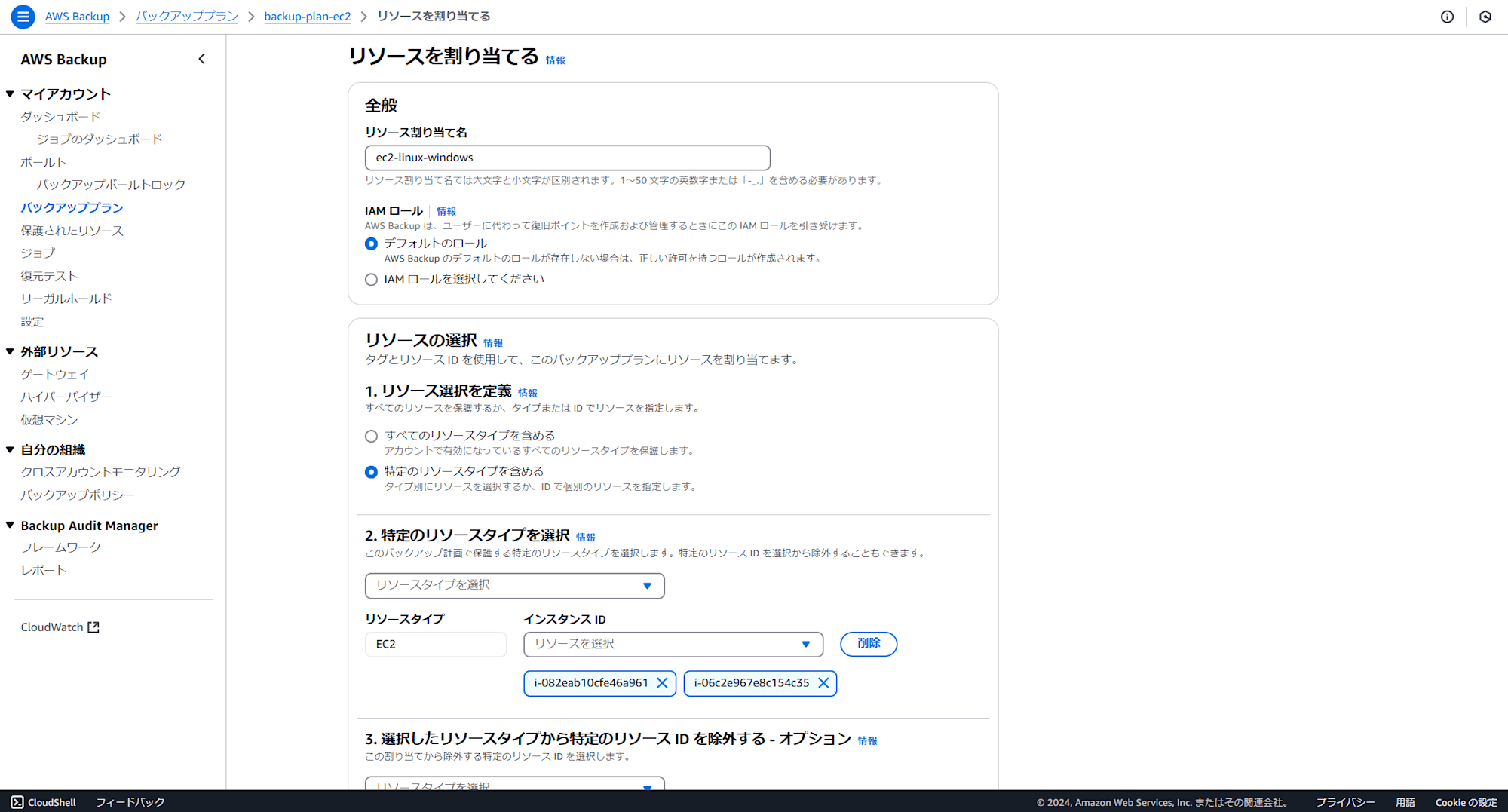The width and height of the screenshot is (1508, 812).
Task: Click 情報 link beside the page title
Action: click(555, 60)
